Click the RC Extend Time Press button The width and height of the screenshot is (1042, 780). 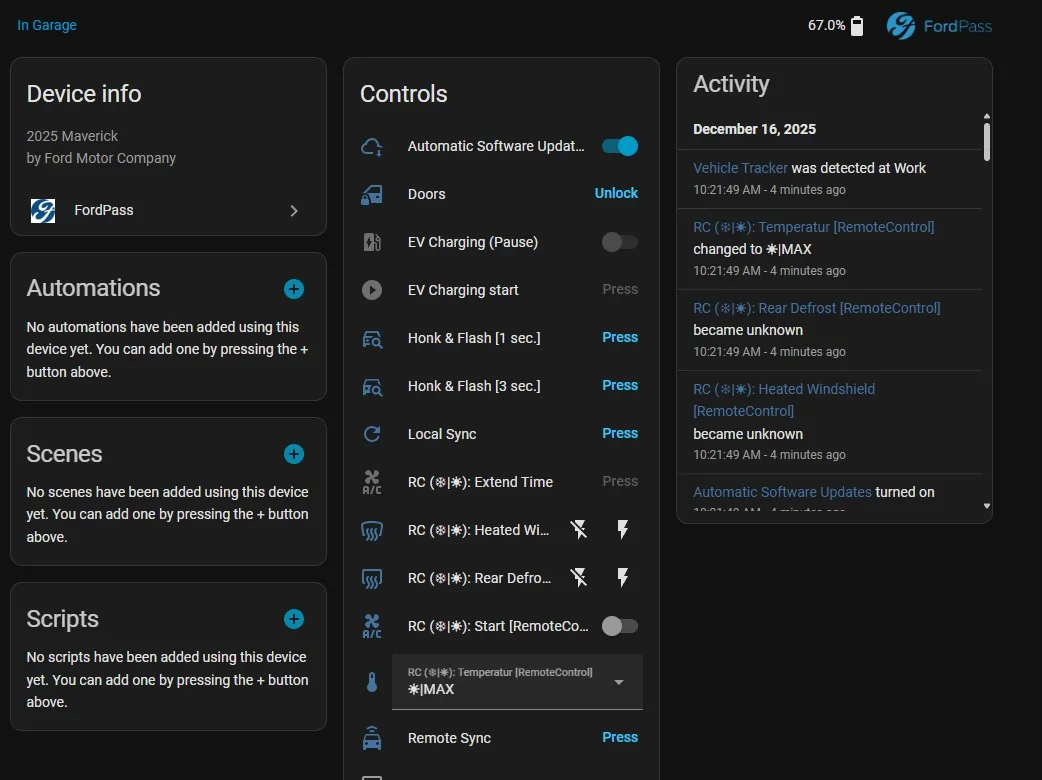(x=620, y=482)
